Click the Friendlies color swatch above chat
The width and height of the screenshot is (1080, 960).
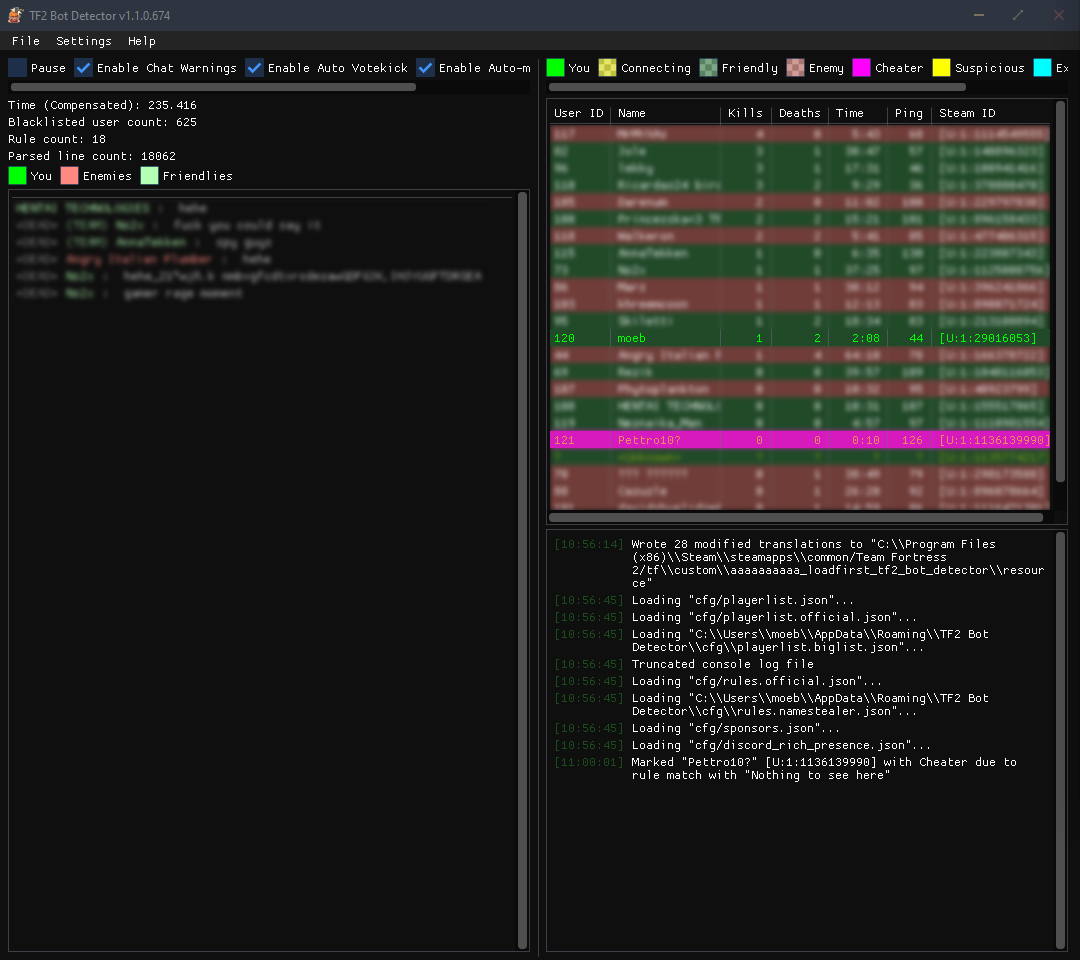tap(149, 176)
